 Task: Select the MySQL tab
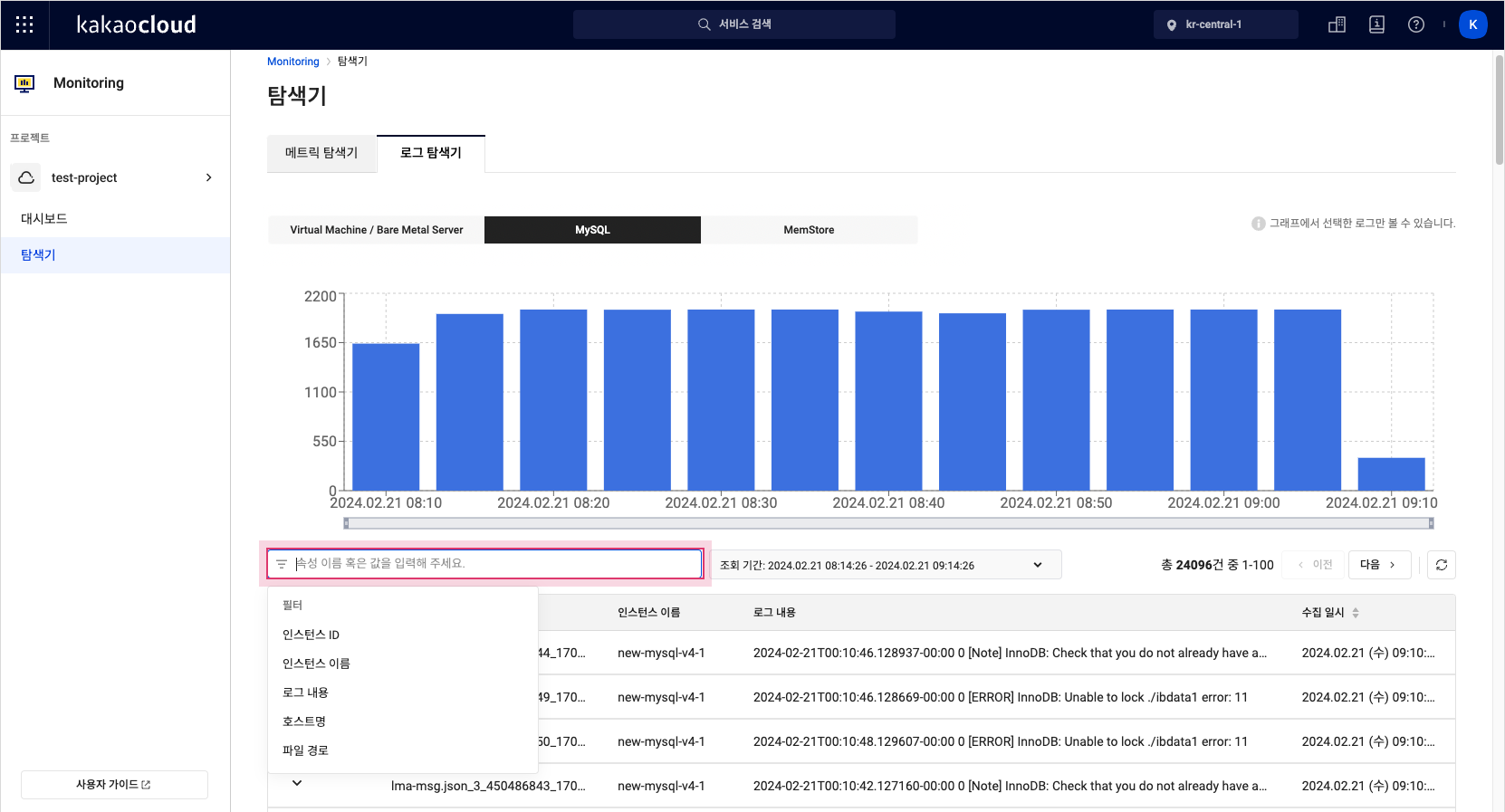pos(592,230)
